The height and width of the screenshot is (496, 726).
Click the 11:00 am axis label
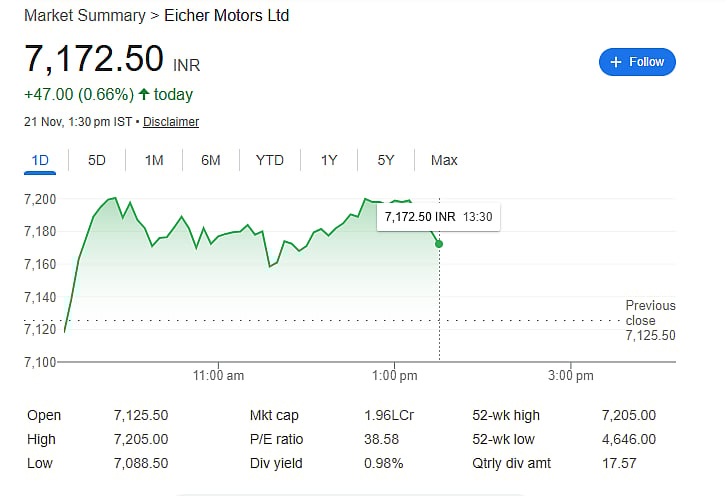[218, 375]
